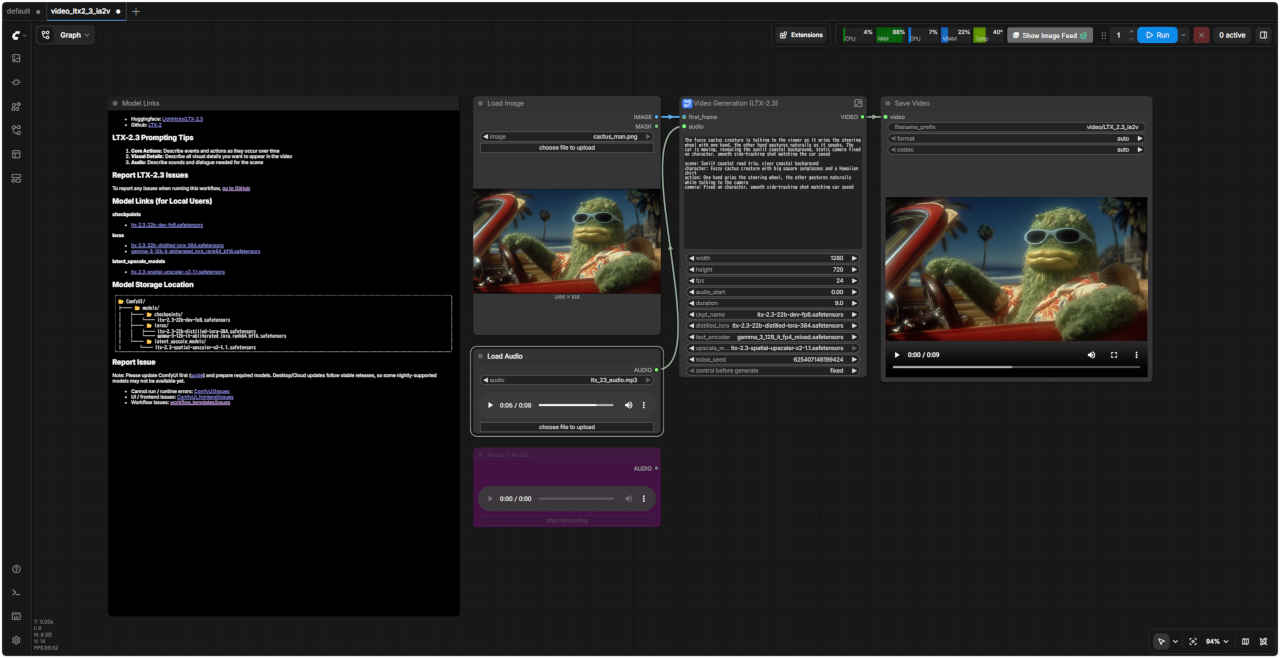Toggle the minimap icon in bottom toolbar
Viewport: 1280px width, 658px height.
(x=1245, y=641)
